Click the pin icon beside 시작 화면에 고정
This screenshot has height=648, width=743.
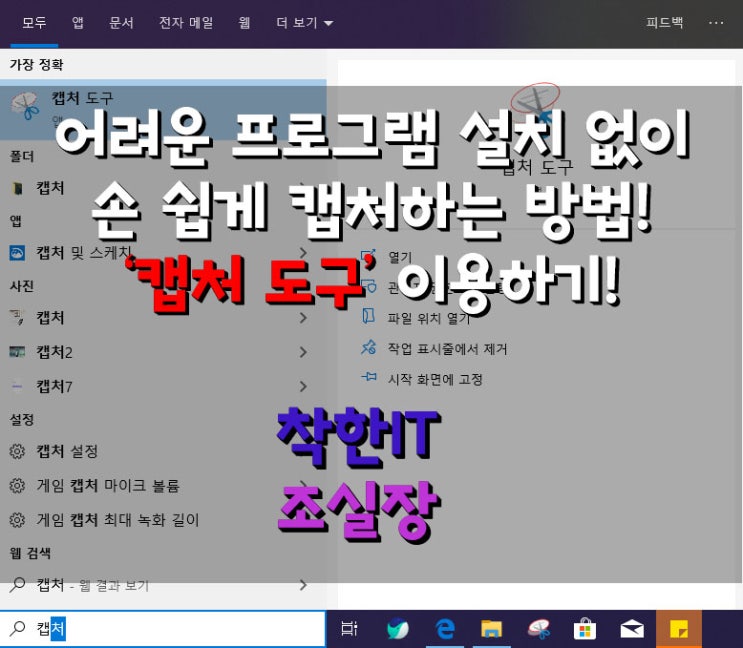click(x=369, y=378)
